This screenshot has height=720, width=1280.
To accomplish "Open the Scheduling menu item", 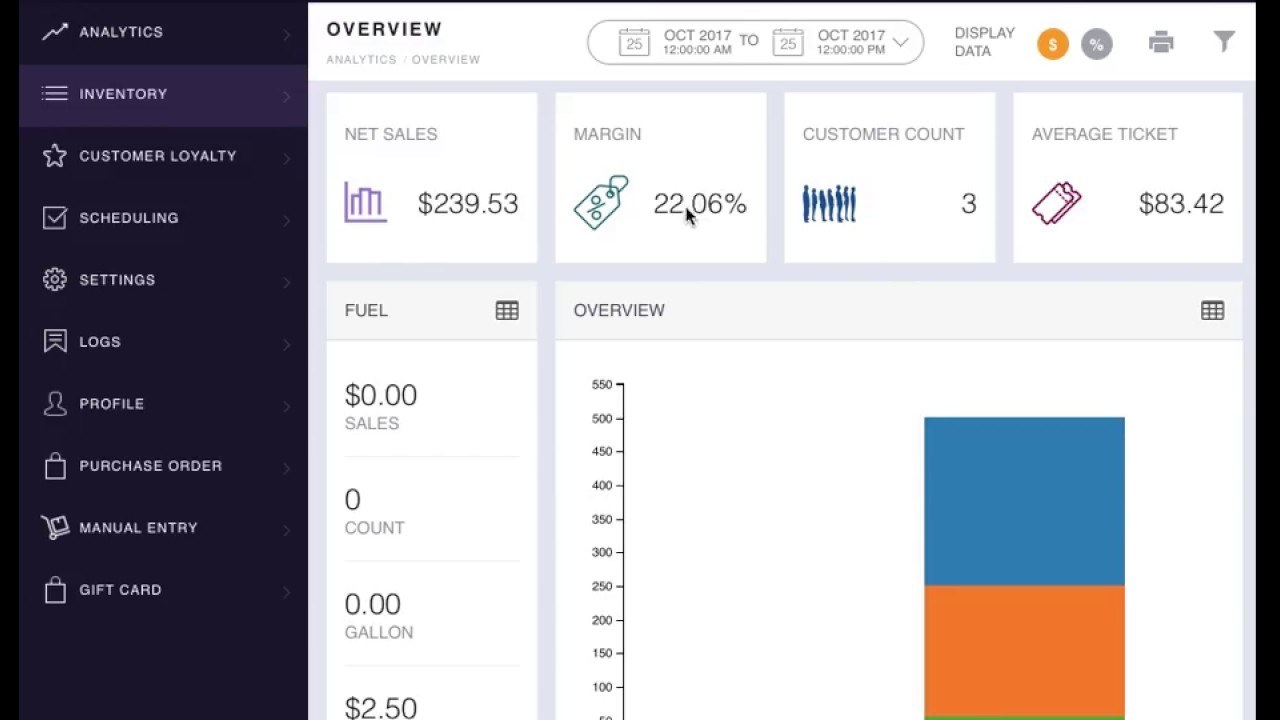I will pyautogui.click(x=163, y=218).
